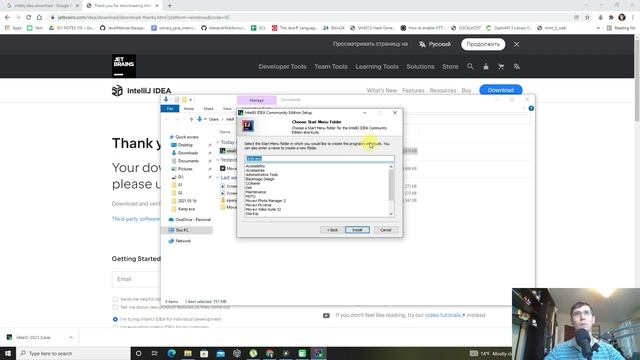Open Solutions menu on JetBrains site
This screenshot has height=360, width=640.
(x=420, y=67)
